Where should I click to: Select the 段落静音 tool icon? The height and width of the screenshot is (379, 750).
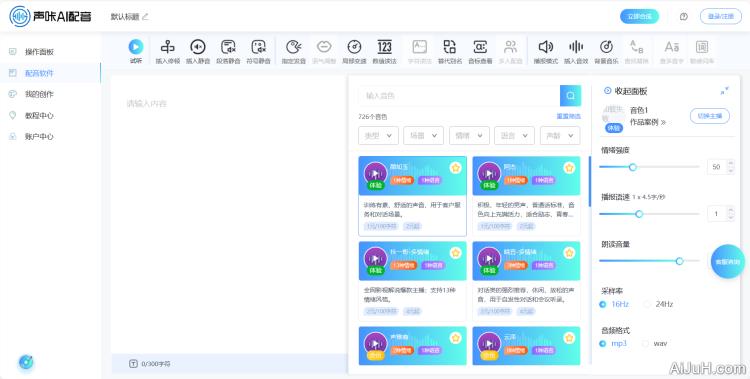click(228, 46)
